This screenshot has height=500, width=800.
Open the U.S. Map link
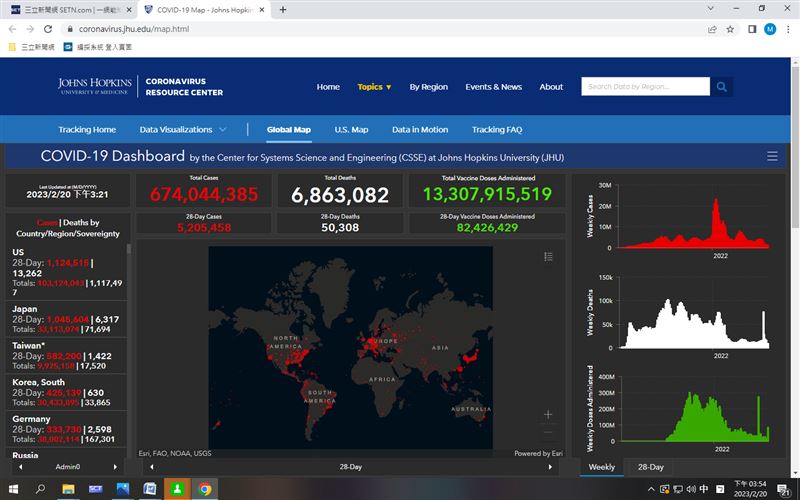pyautogui.click(x=351, y=130)
